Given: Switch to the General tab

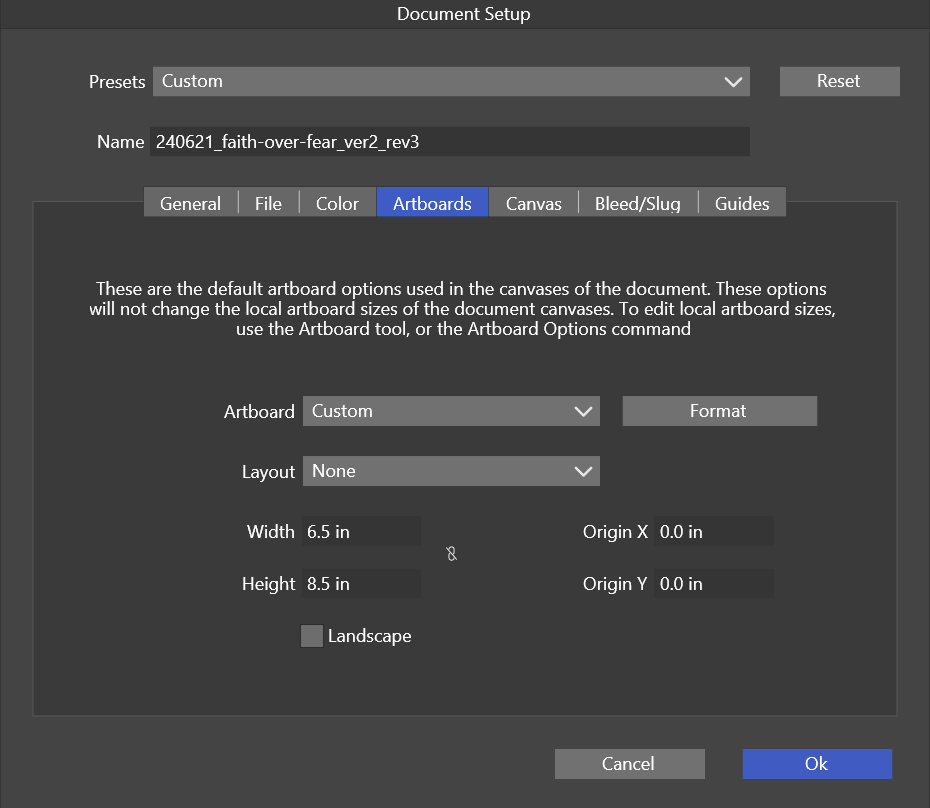Looking at the screenshot, I should click(190, 203).
